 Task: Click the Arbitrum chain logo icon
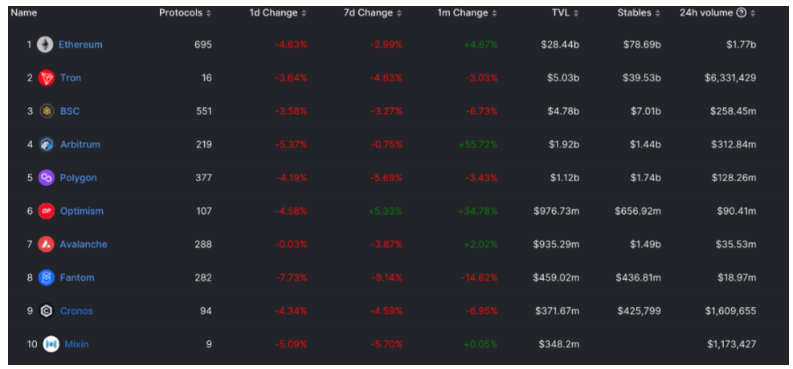point(47,145)
